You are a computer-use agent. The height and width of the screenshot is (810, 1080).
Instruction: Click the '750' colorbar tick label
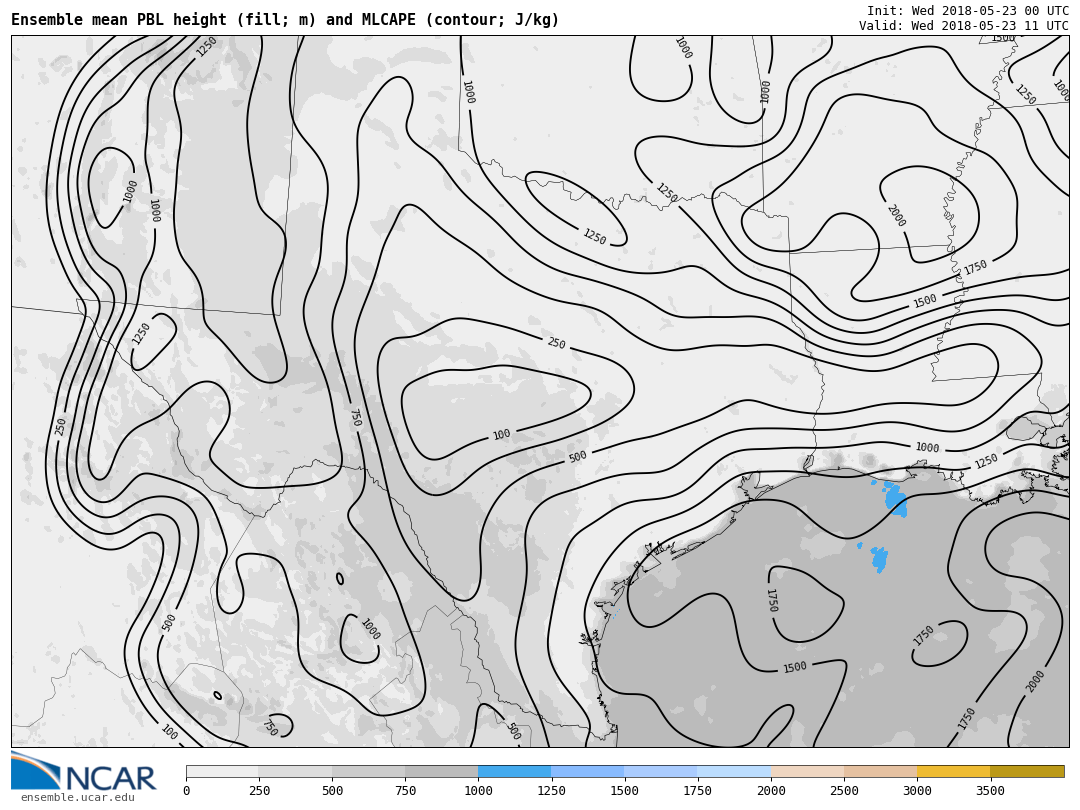(405, 791)
